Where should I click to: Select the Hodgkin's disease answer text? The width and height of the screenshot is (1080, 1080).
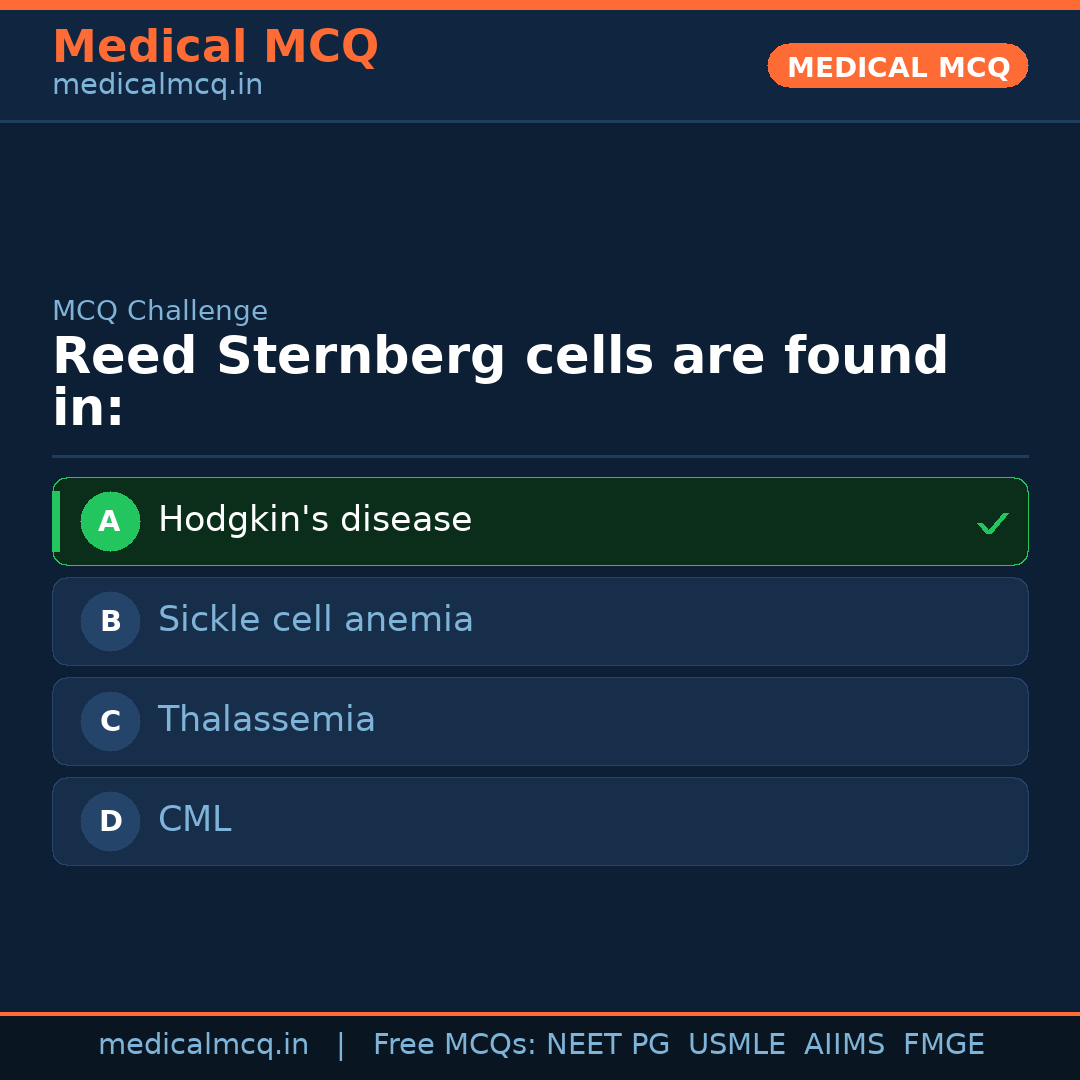click(x=315, y=520)
